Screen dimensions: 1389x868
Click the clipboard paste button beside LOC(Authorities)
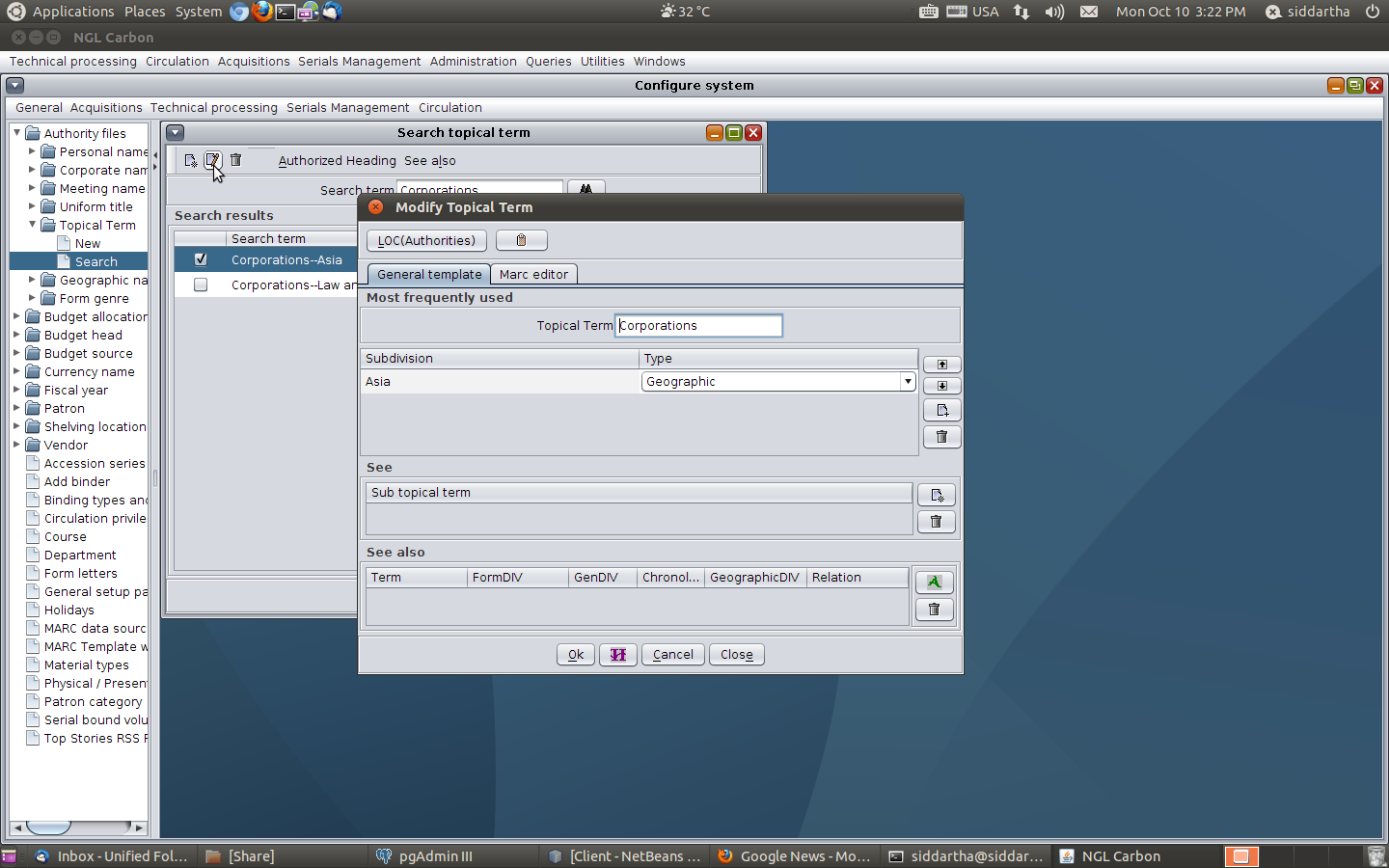(521, 240)
